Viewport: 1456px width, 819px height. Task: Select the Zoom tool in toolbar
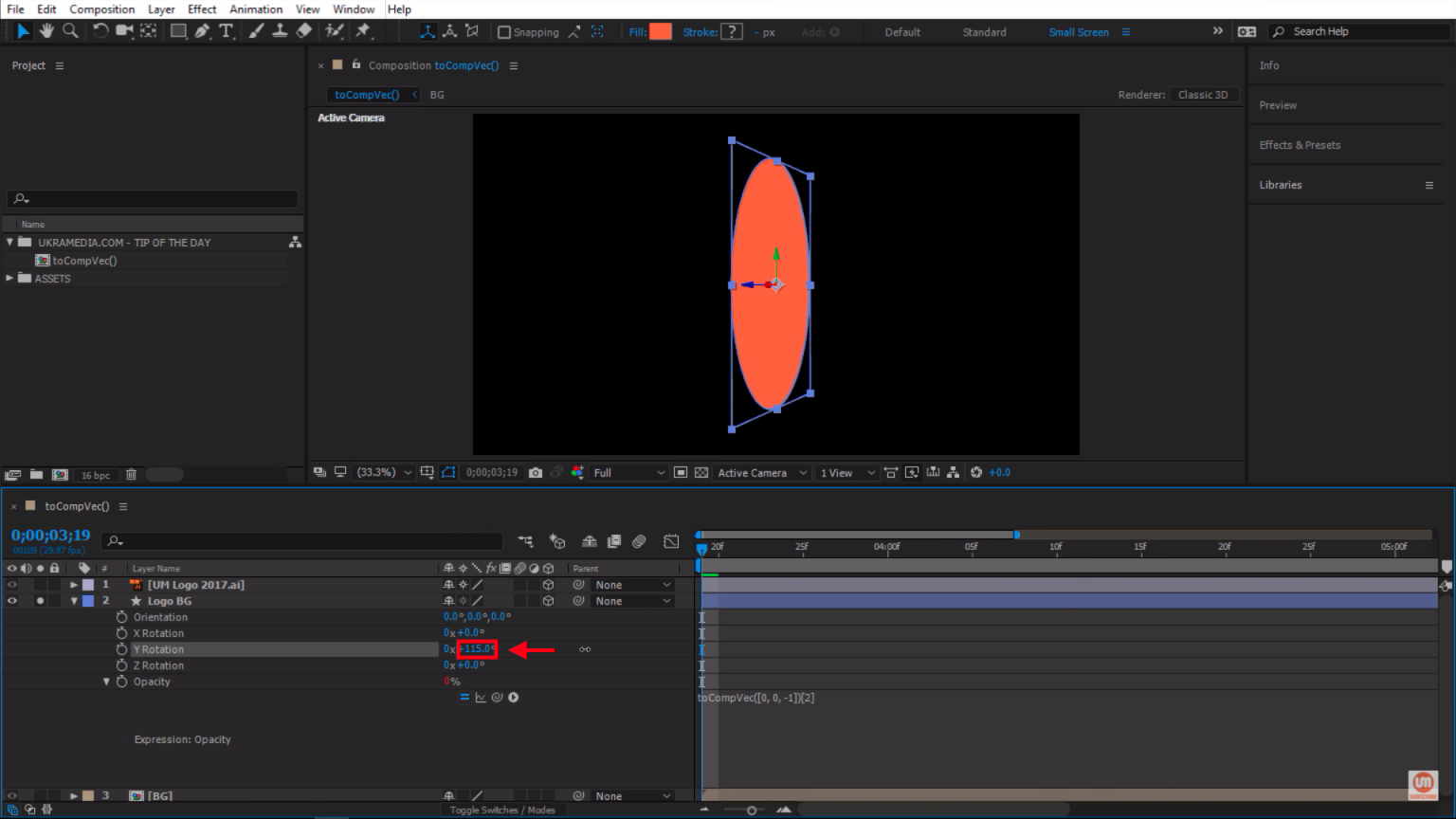[70, 31]
